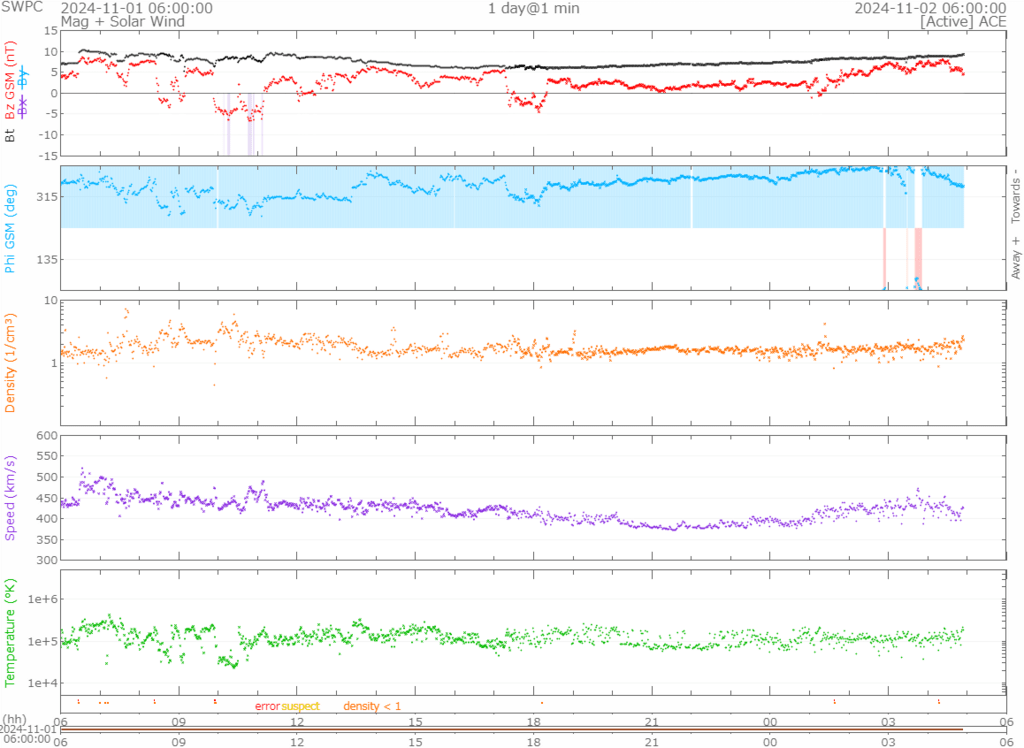Enable the struck-through By series
Viewport: 1024px width, 748px height.
click(24, 78)
